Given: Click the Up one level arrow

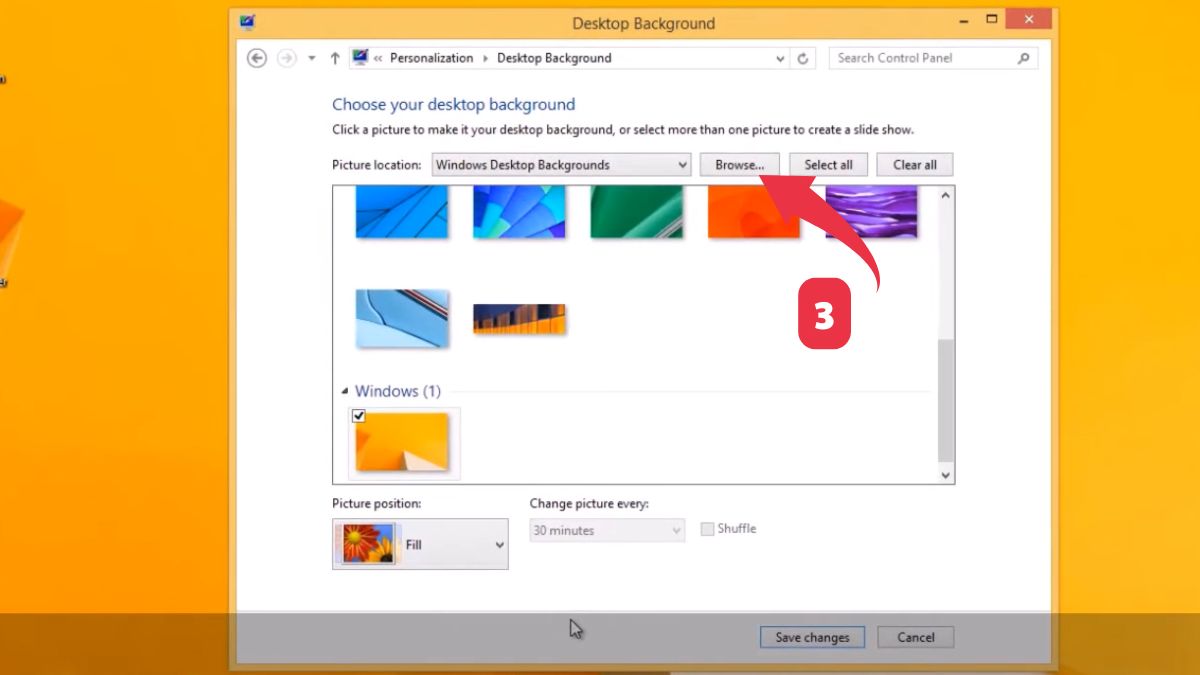Looking at the screenshot, I should pyautogui.click(x=335, y=58).
